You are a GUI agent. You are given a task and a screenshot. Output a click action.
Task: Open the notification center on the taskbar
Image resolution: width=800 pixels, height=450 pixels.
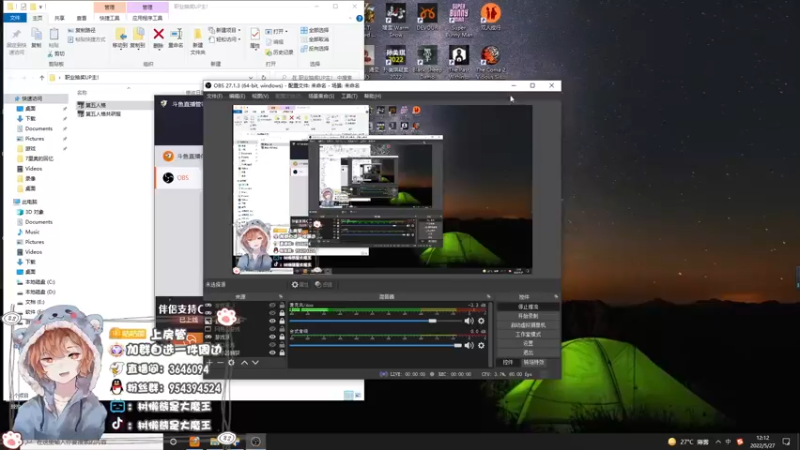point(786,442)
